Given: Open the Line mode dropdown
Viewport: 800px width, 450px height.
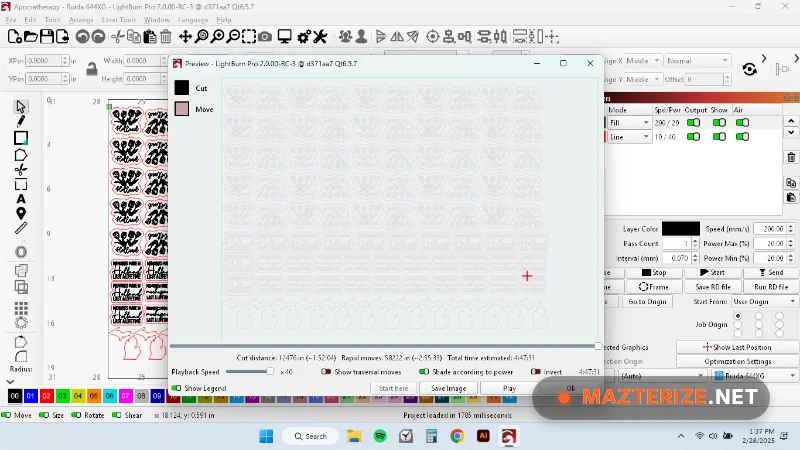Looking at the screenshot, I should point(629,137).
